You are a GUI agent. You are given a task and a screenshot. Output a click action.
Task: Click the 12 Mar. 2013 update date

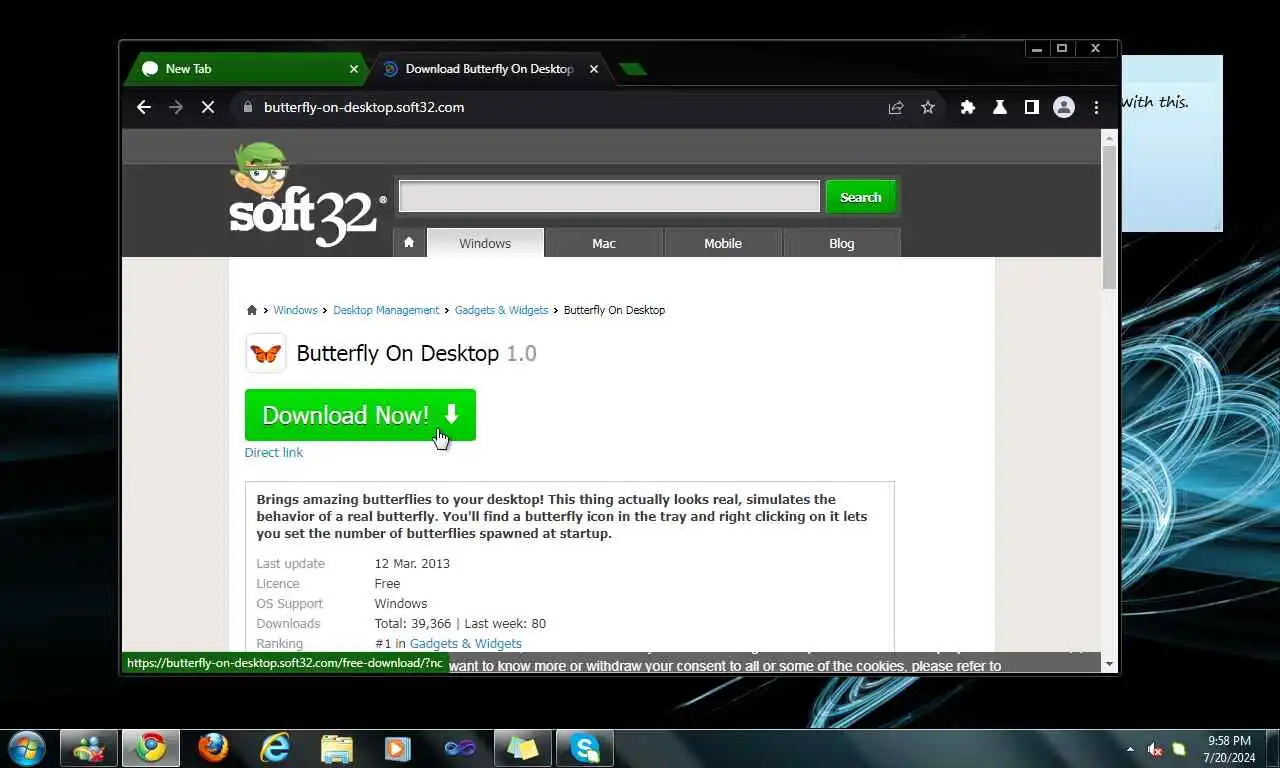(412, 564)
